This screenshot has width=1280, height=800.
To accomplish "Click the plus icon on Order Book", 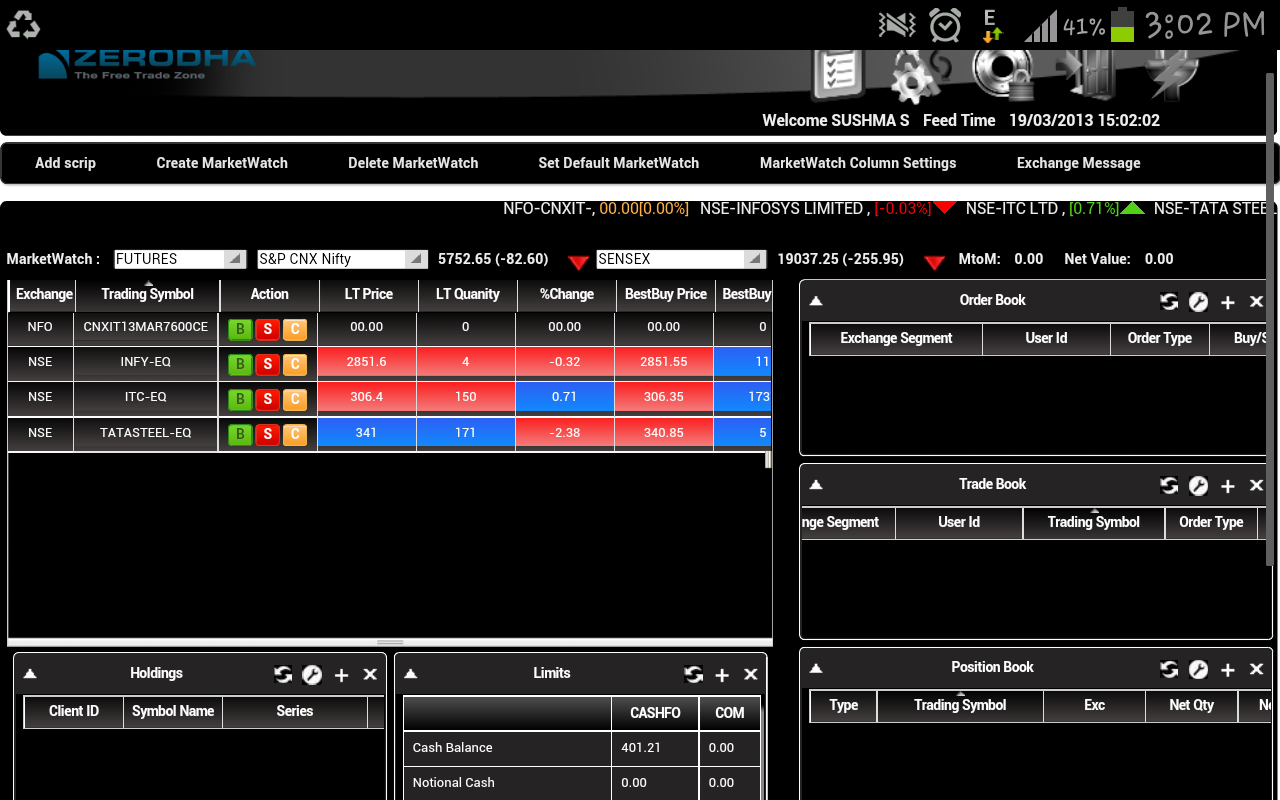I will (x=1228, y=302).
